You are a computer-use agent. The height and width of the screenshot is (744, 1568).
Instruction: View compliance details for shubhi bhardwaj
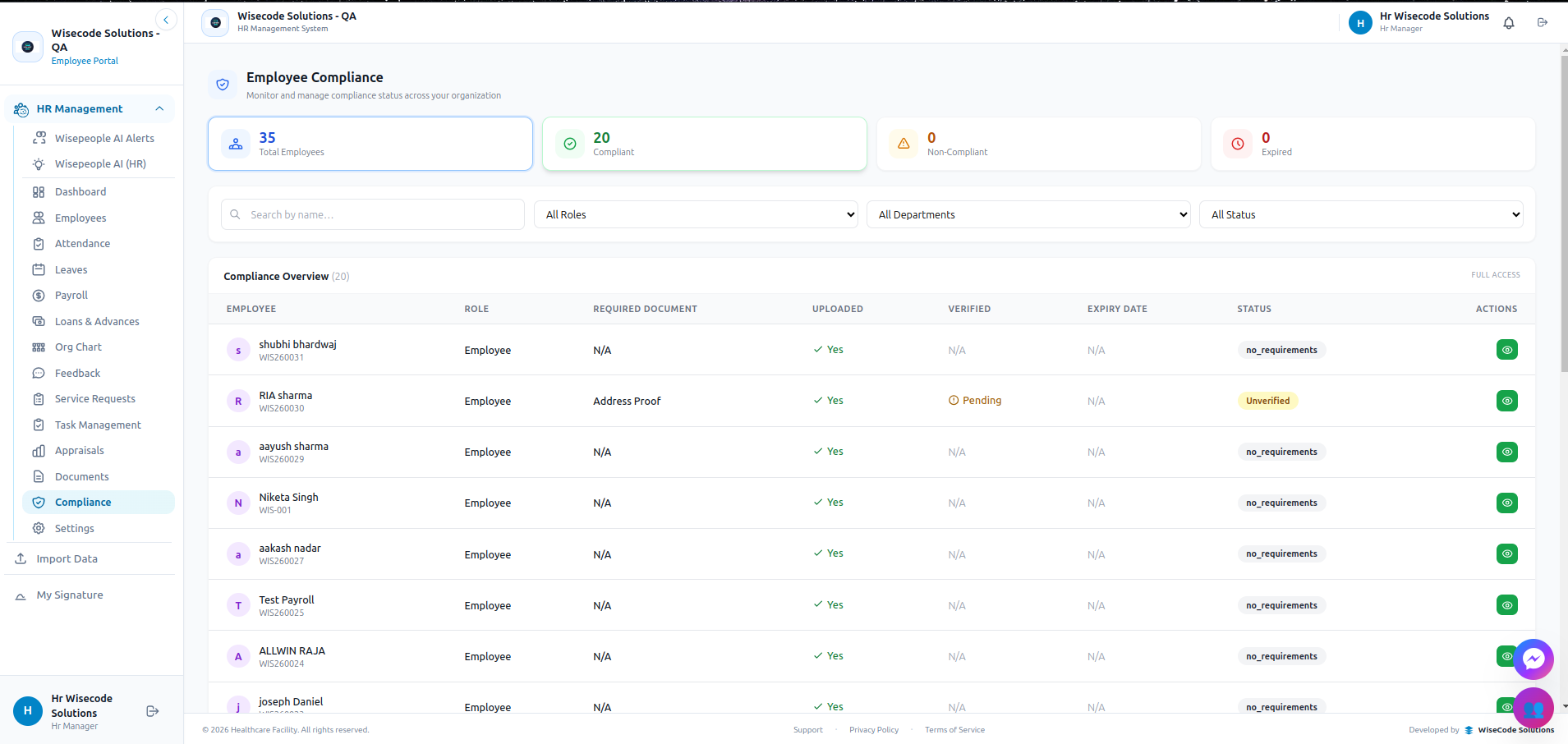(1507, 350)
